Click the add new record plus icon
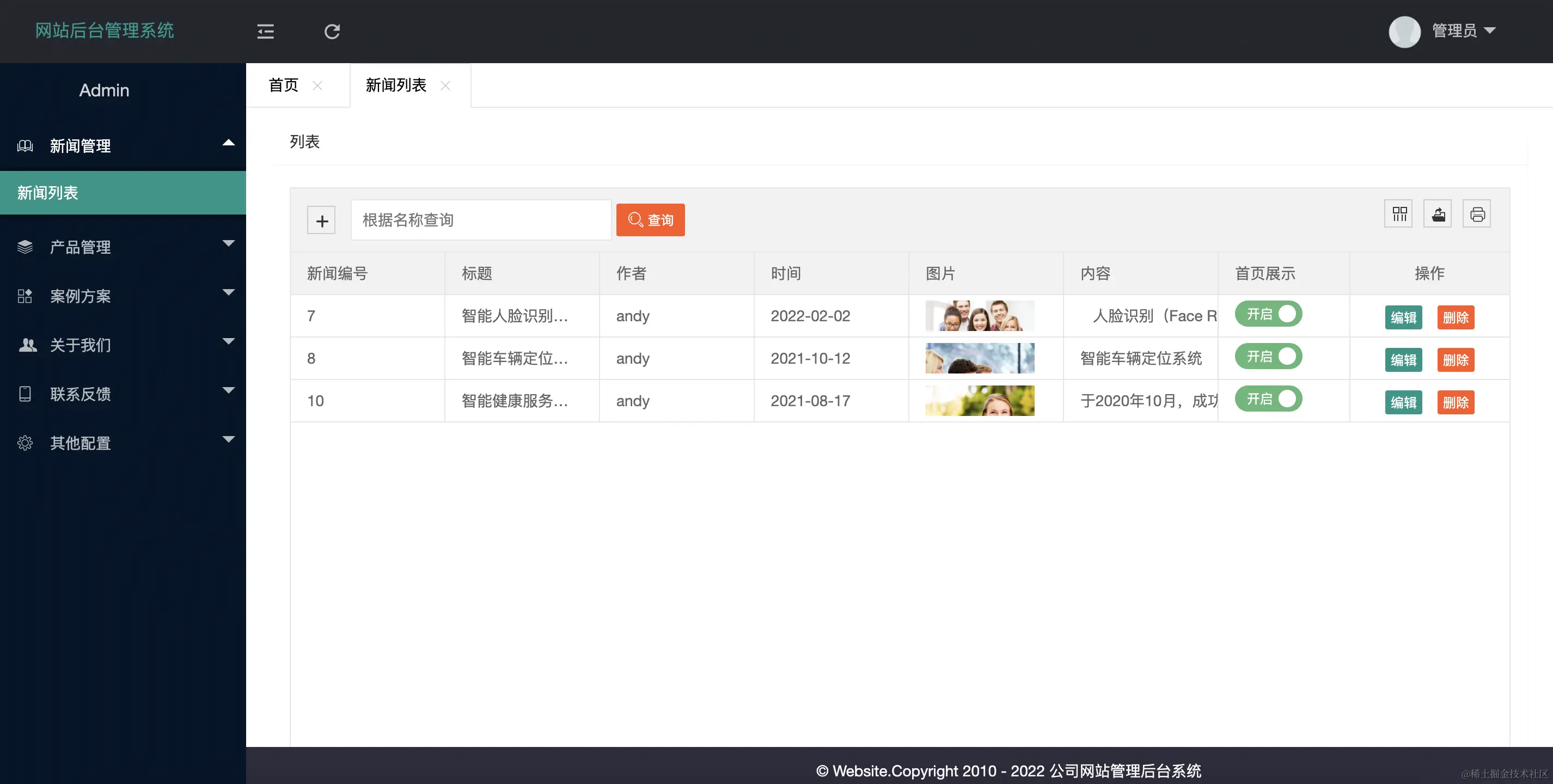The width and height of the screenshot is (1553, 784). point(321,219)
